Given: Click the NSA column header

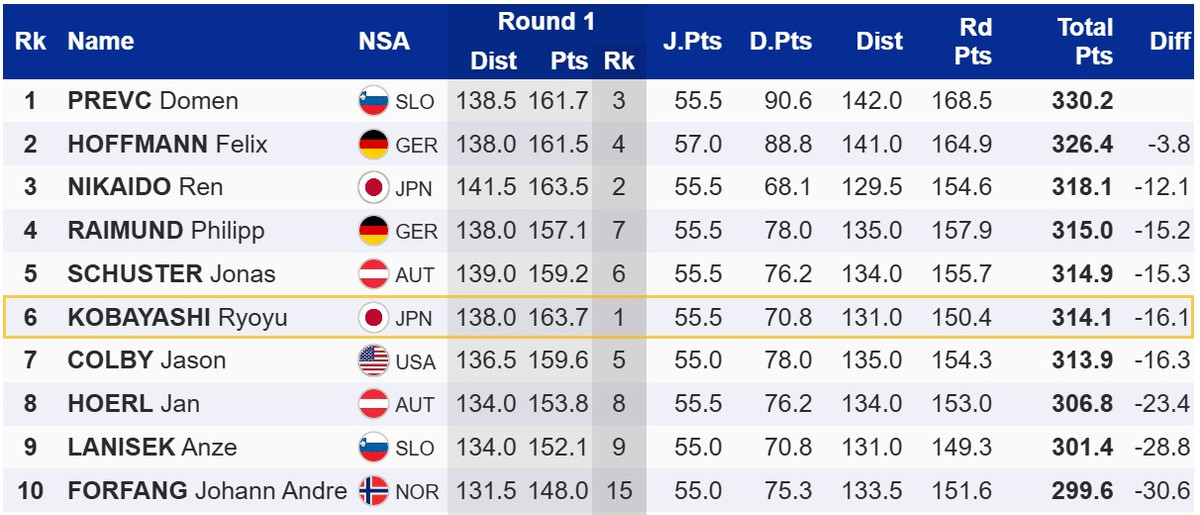Looking at the screenshot, I should click(384, 42).
